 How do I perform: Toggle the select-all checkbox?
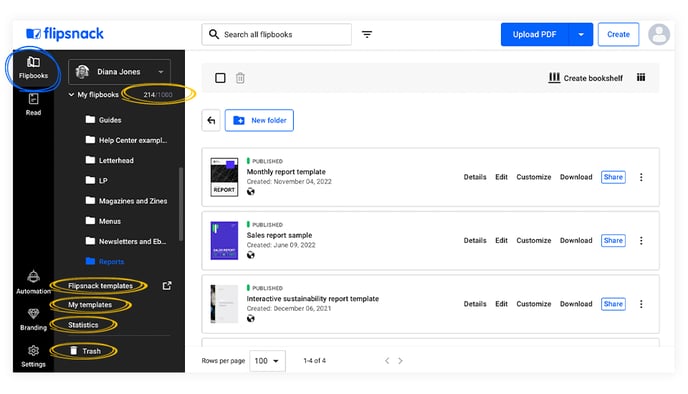coord(220,78)
